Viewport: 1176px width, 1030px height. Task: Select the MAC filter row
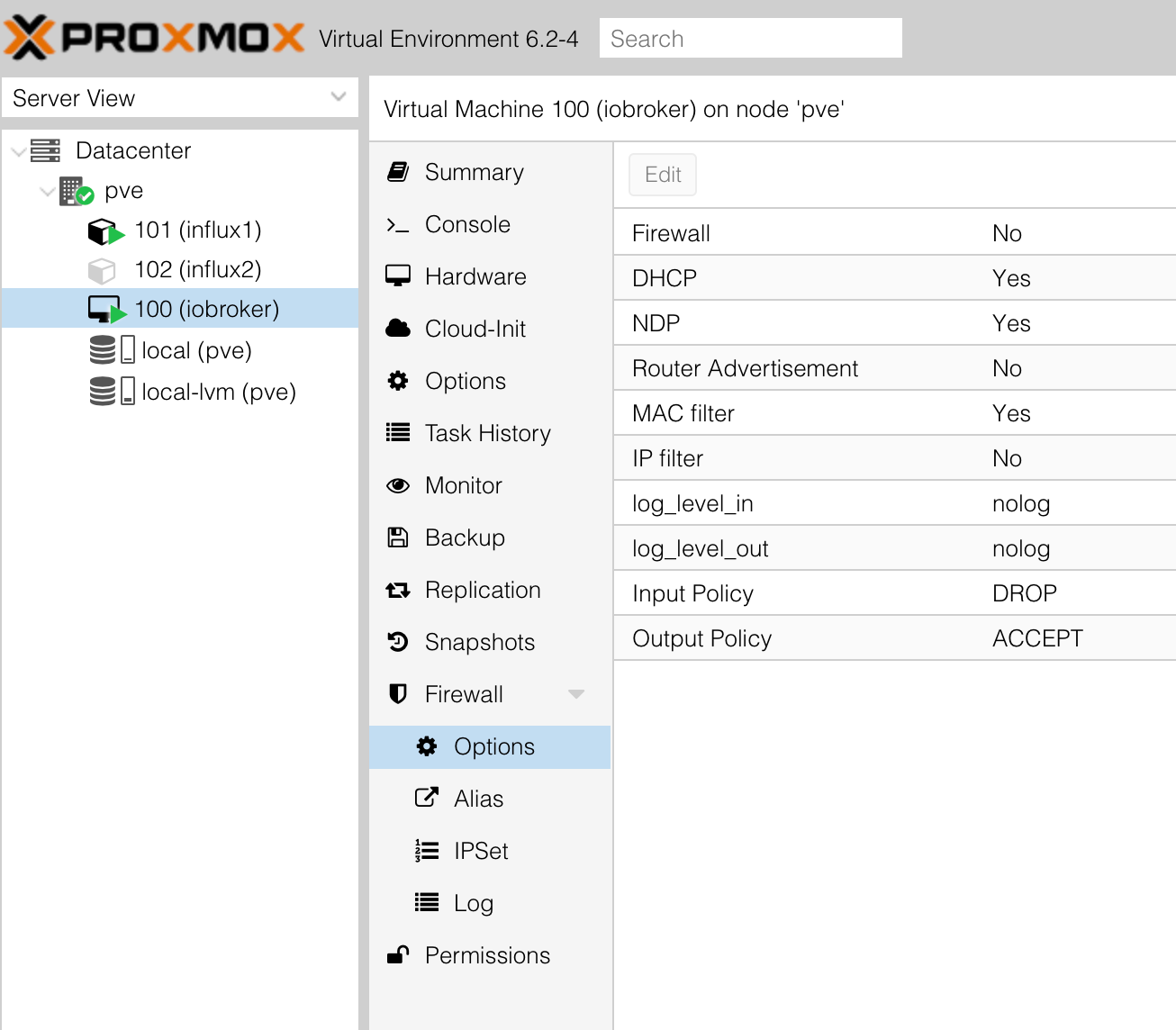(895, 413)
